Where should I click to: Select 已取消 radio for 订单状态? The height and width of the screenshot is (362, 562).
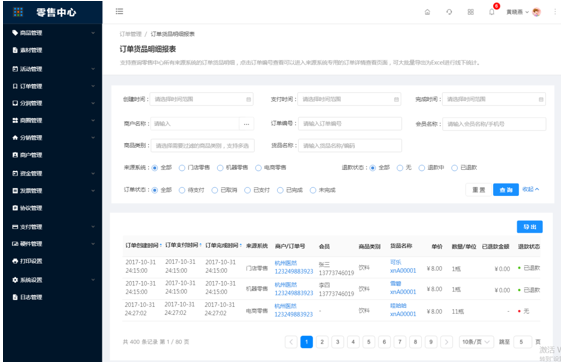pos(215,190)
